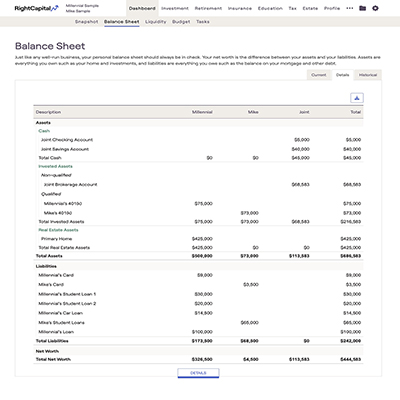Click the Total Assets row label
The image size is (400, 400).
(49, 256)
